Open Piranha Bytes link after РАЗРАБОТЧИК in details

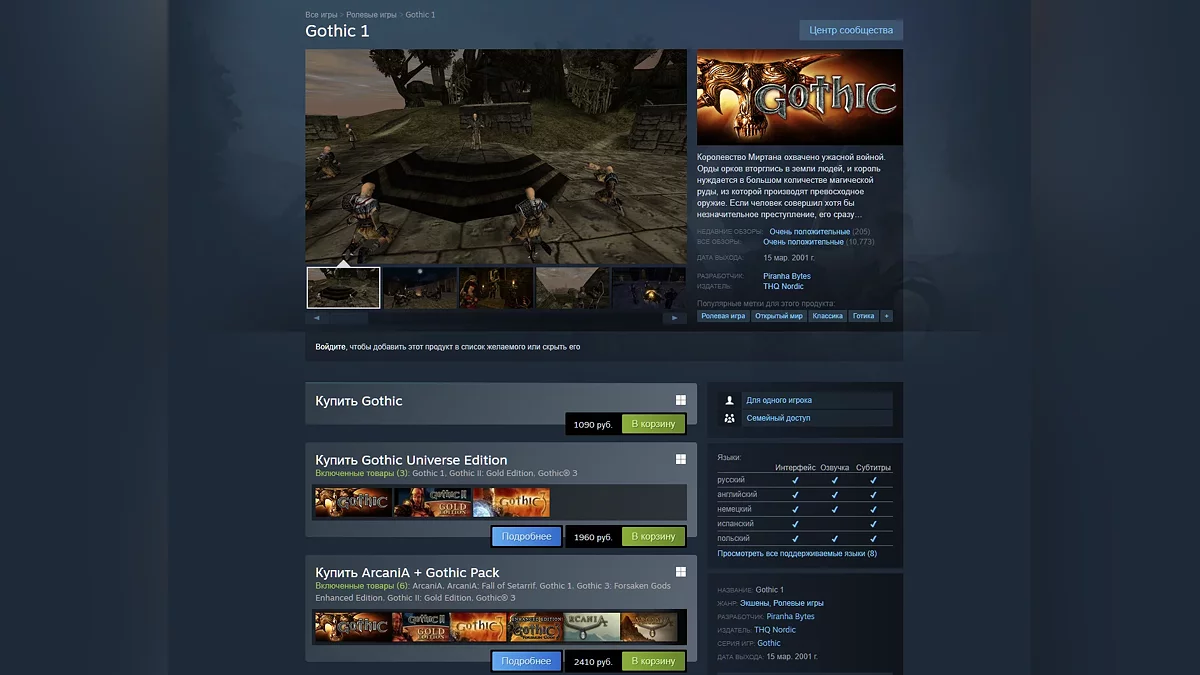(x=791, y=616)
